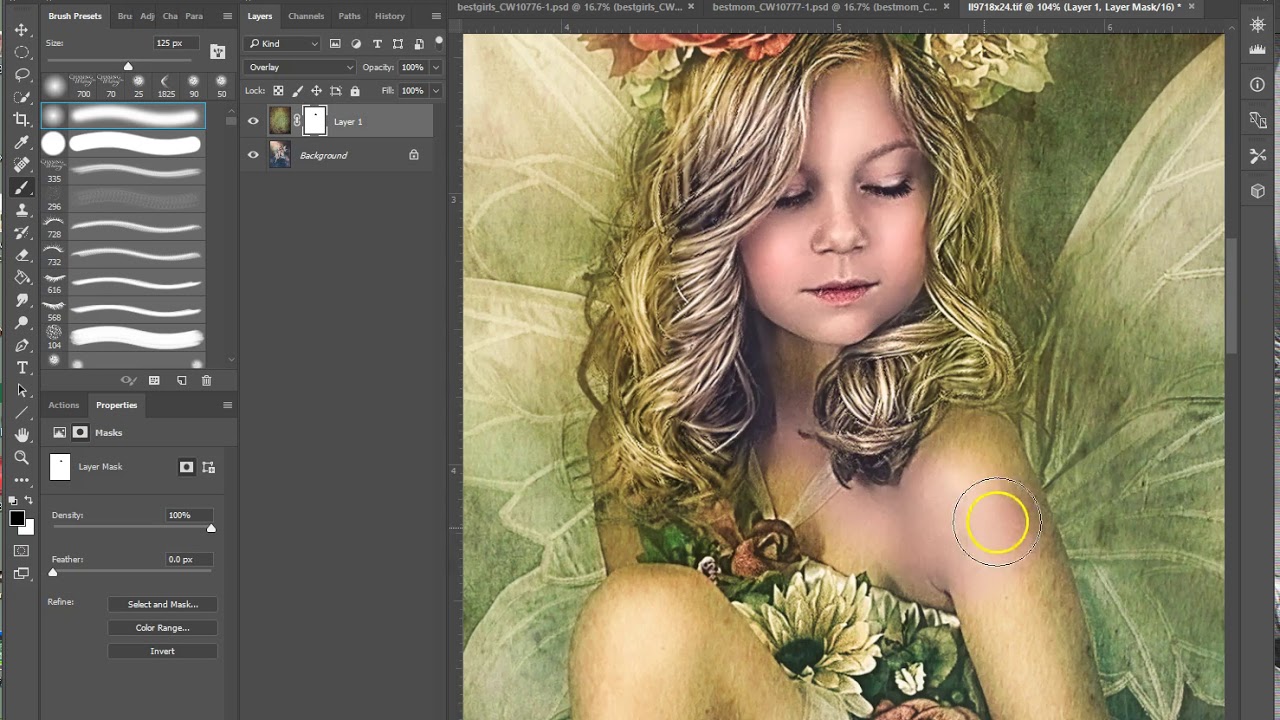Image resolution: width=1280 pixels, height=720 pixels.
Task: Switch to the Channels tab
Action: [306, 16]
